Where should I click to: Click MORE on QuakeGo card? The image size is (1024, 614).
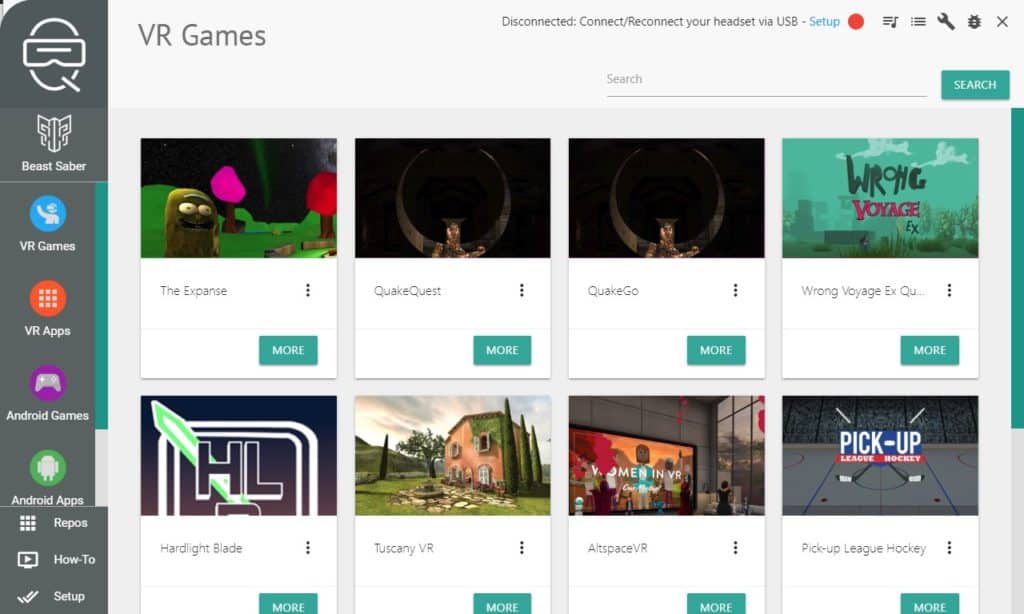click(716, 350)
